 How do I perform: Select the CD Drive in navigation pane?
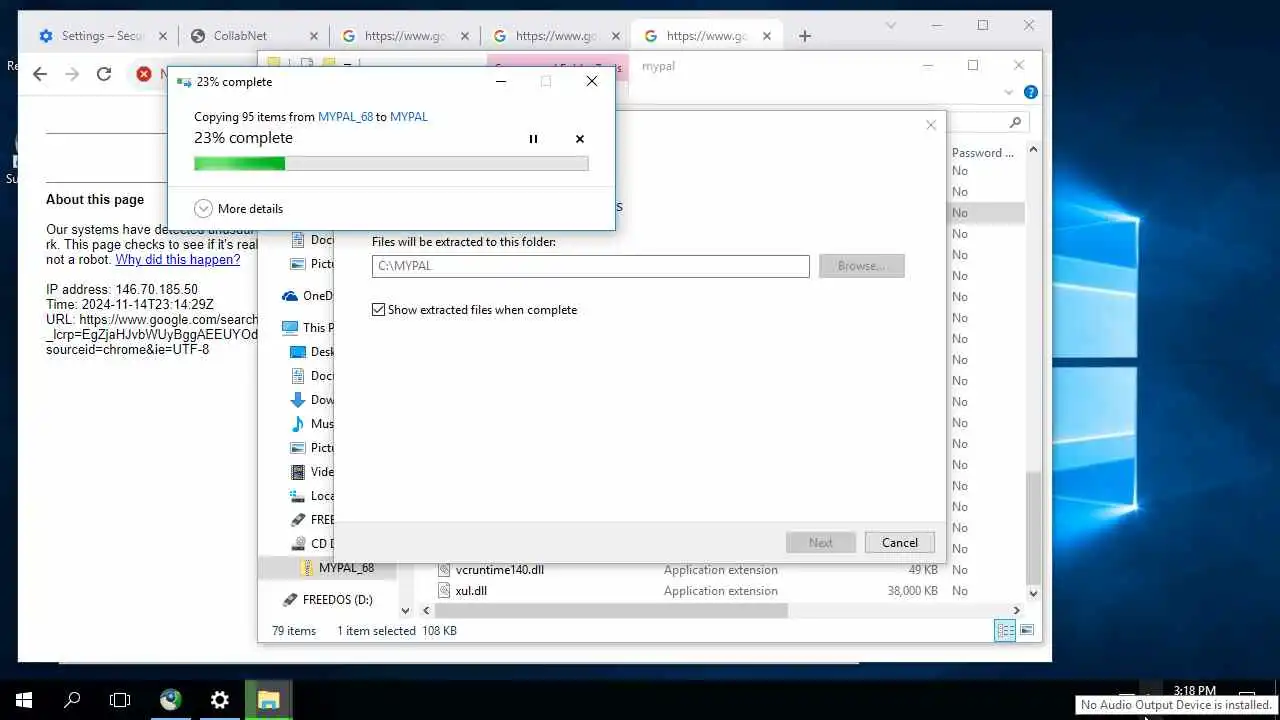[x=311, y=544]
